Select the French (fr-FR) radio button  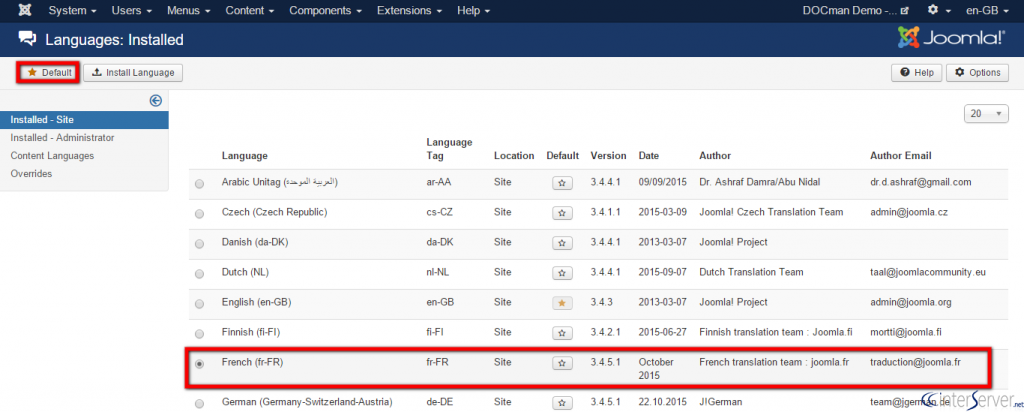(x=199, y=364)
